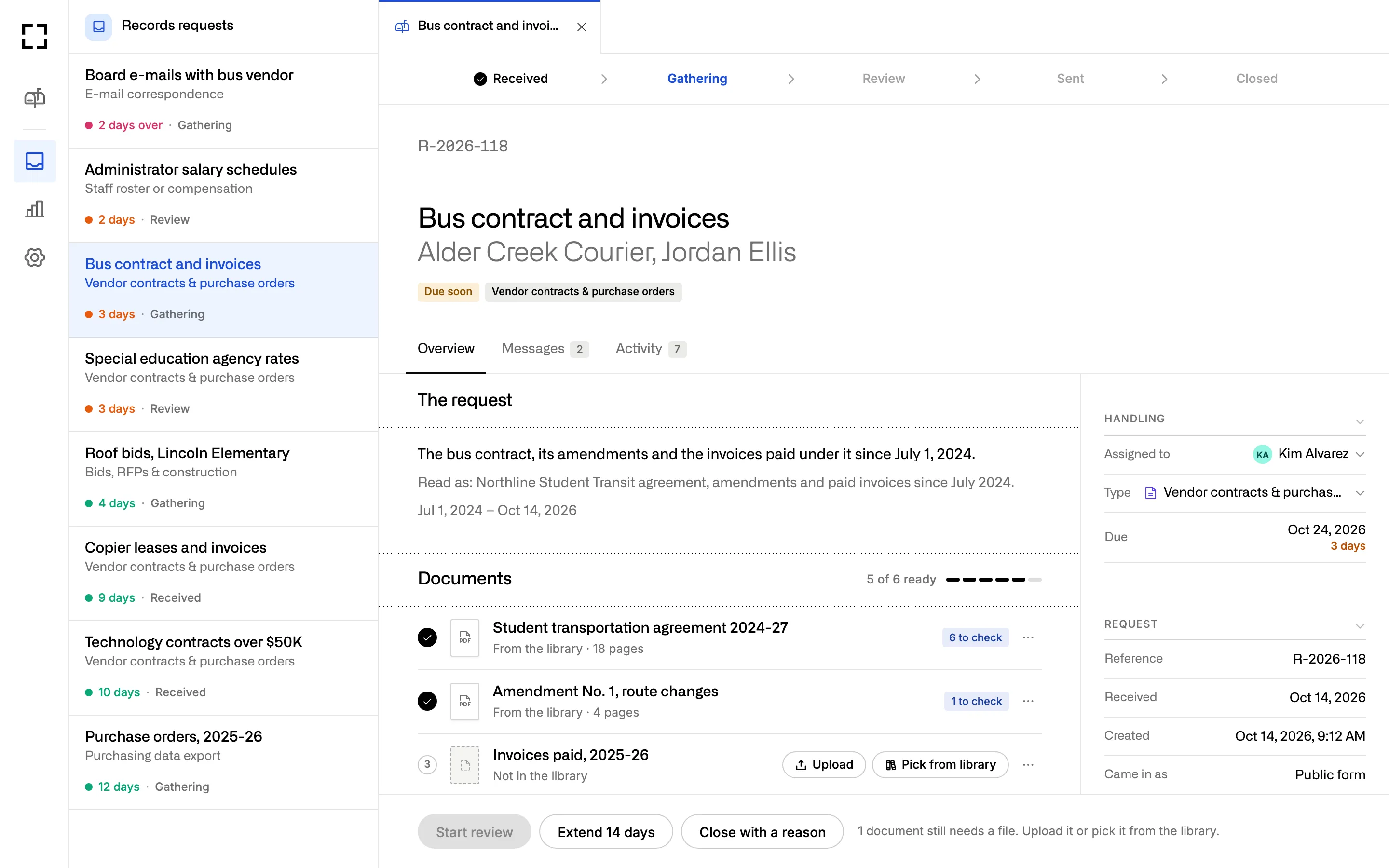The width and height of the screenshot is (1389, 868).
Task: Open the Roof bids, Lincoln Elementary request
Action: [224, 479]
